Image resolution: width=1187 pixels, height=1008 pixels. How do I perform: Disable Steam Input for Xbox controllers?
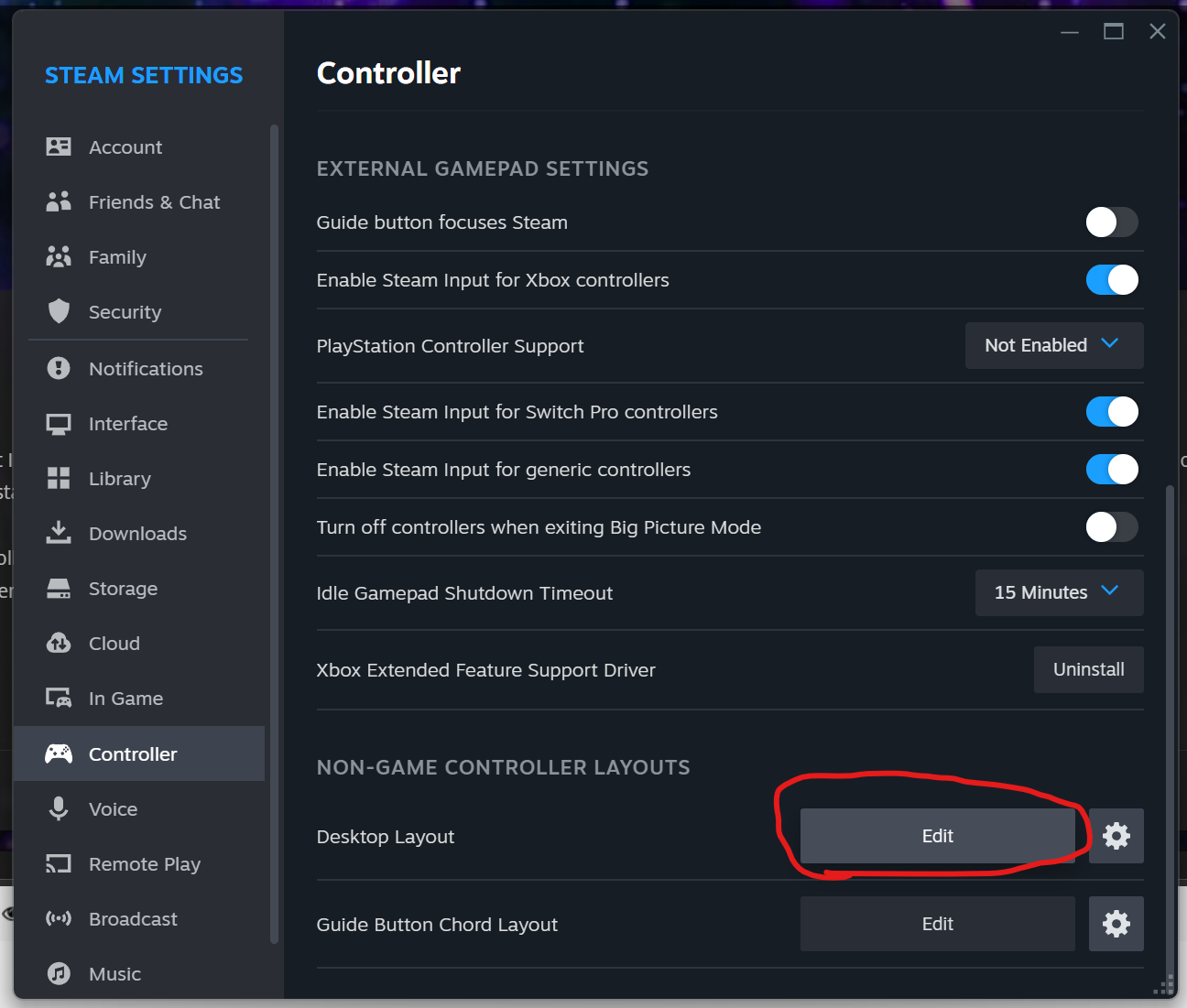(x=1112, y=279)
